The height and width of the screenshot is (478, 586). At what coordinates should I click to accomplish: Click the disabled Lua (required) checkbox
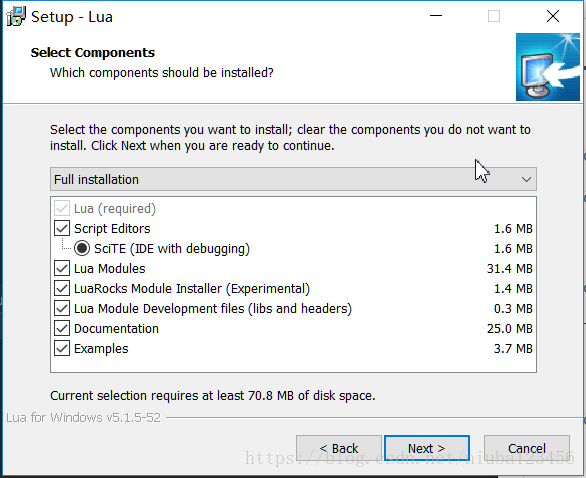(x=62, y=209)
